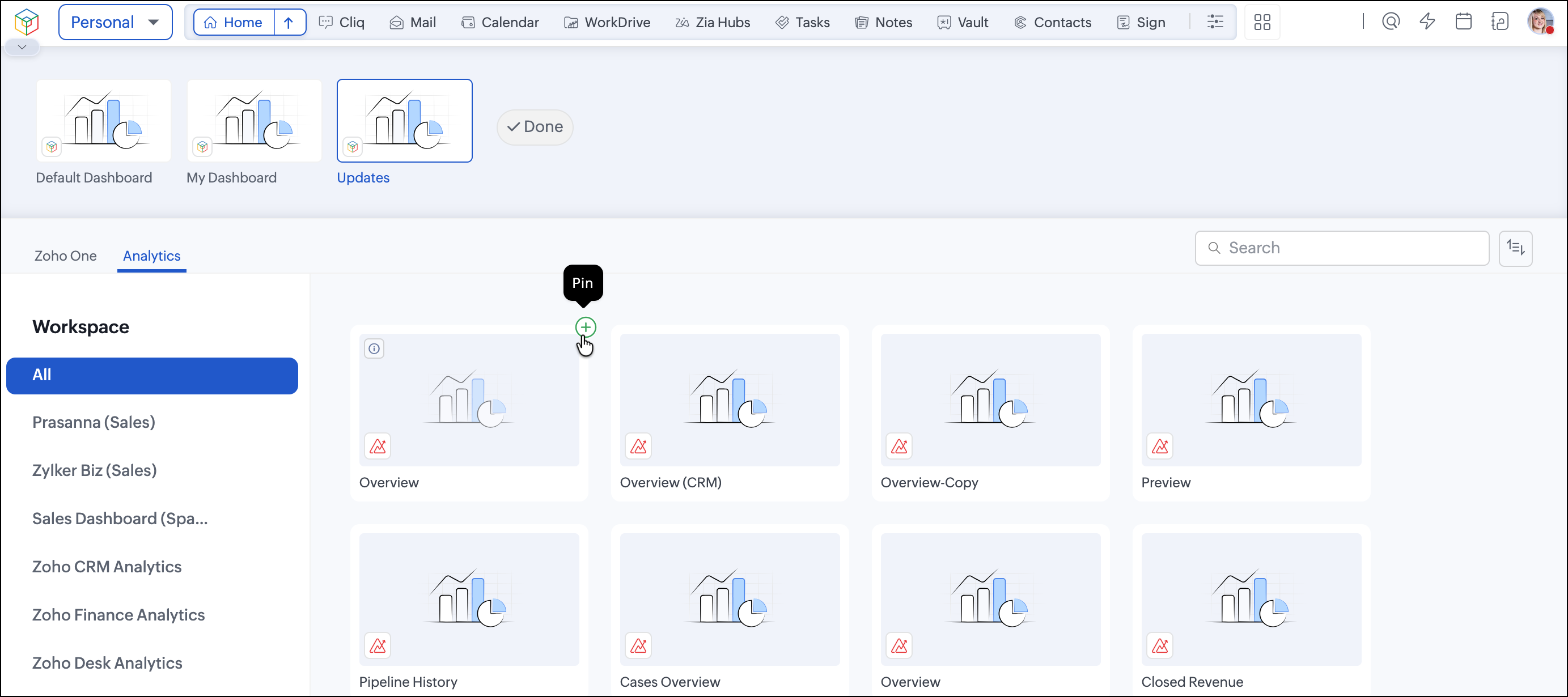
Task: Click the Closed Revenue card title
Action: point(1192,682)
